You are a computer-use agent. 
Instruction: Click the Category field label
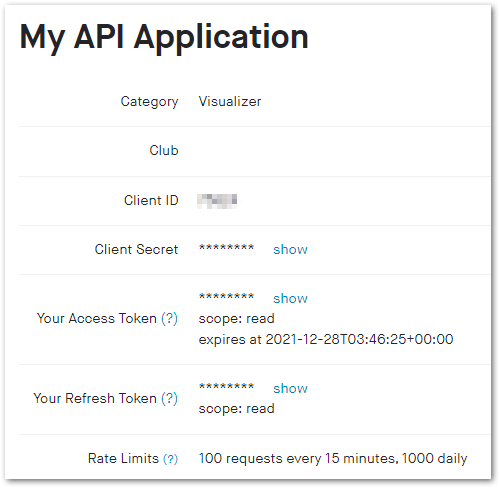click(x=149, y=102)
